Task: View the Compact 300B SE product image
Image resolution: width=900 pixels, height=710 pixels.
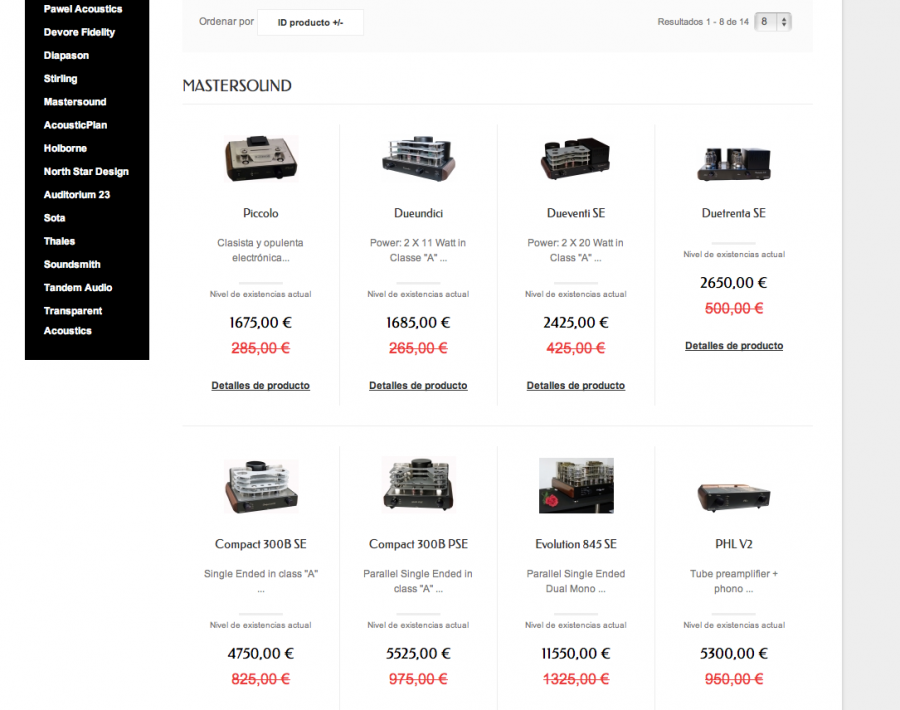Action: coord(261,487)
